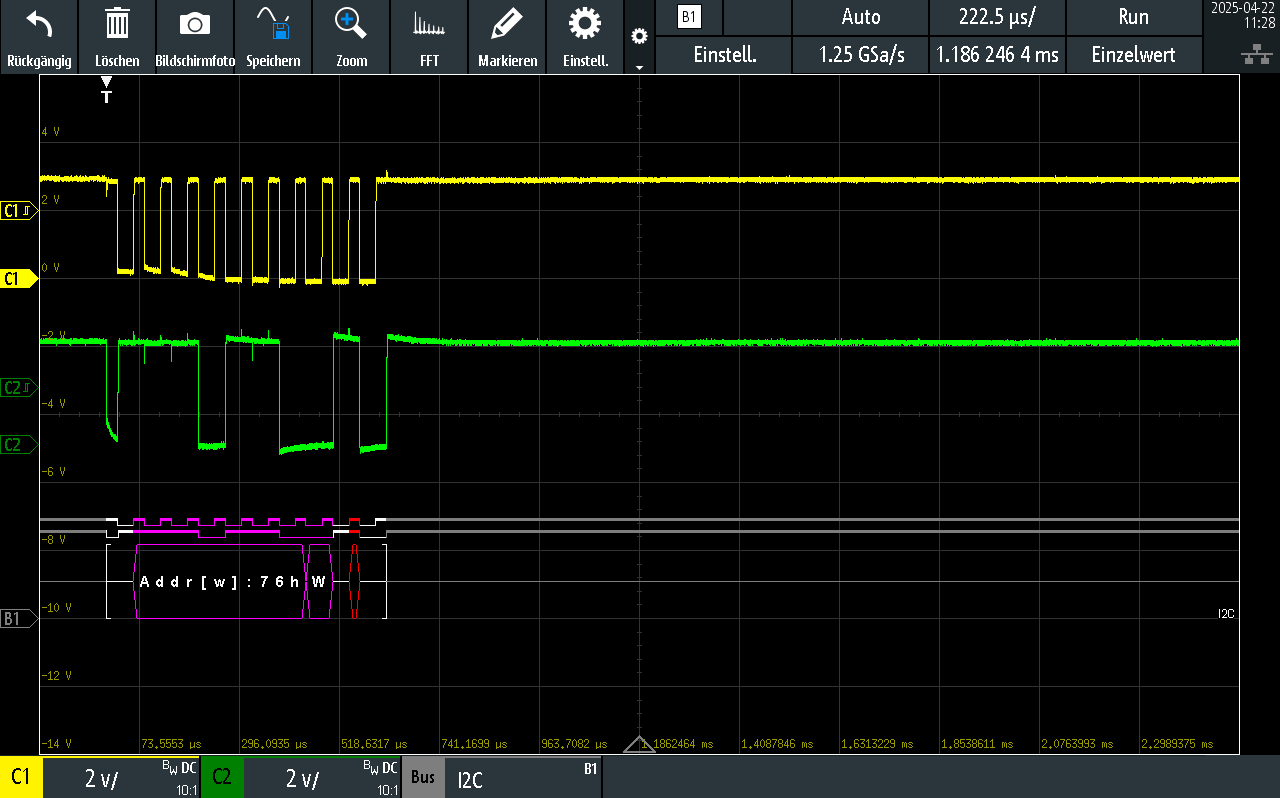This screenshot has height=798, width=1280.
Task: Click the decoded W bit field
Action: coord(319,582)
